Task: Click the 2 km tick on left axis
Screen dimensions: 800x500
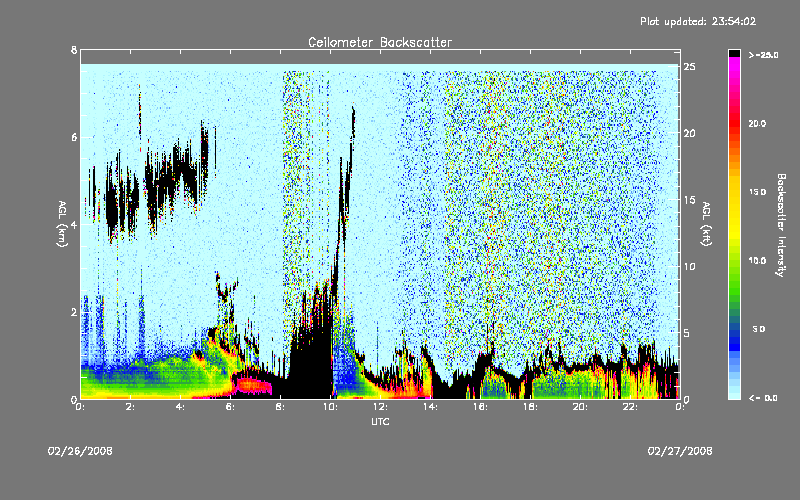Action: click(74, 312)
